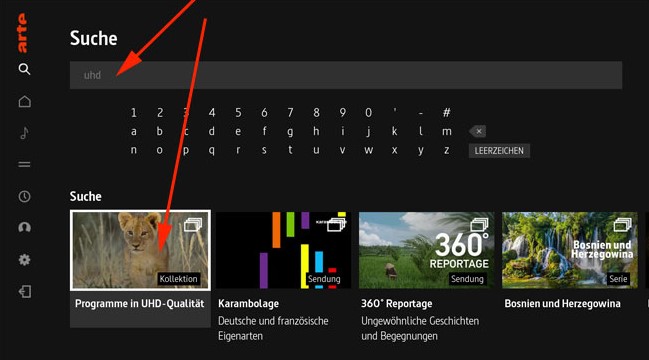Click the exit door icon in sidebar
Viewport: 649px width, 360px height.
point(24,292)
